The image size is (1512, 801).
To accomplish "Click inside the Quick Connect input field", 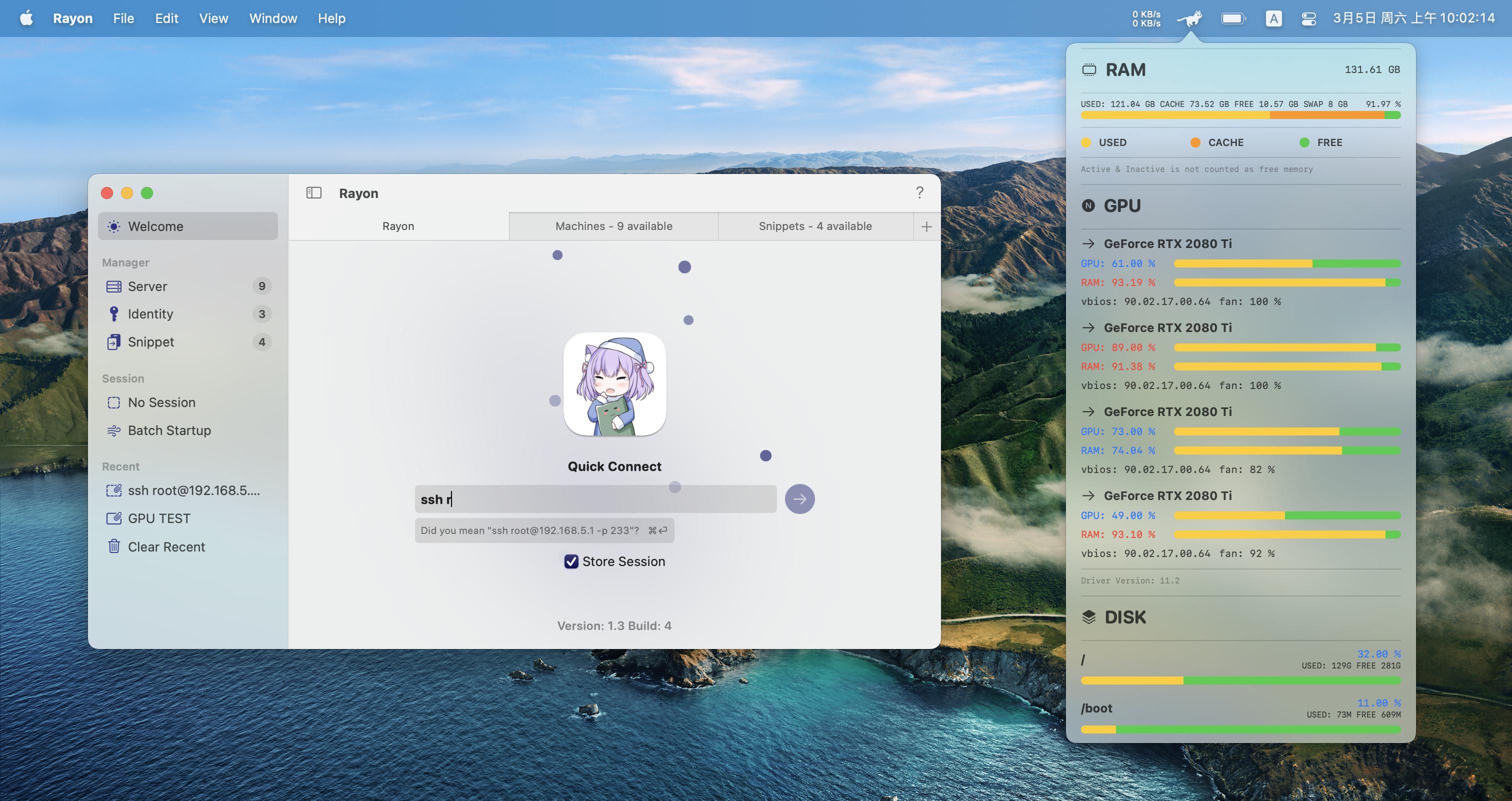I will (x=594, y=499).
